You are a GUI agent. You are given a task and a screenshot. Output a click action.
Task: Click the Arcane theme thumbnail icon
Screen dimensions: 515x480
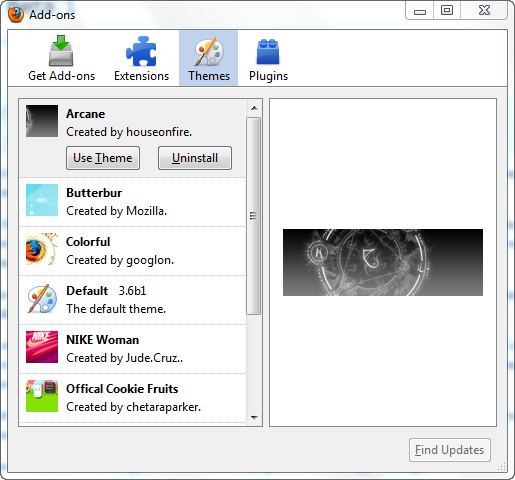[42, 121]
